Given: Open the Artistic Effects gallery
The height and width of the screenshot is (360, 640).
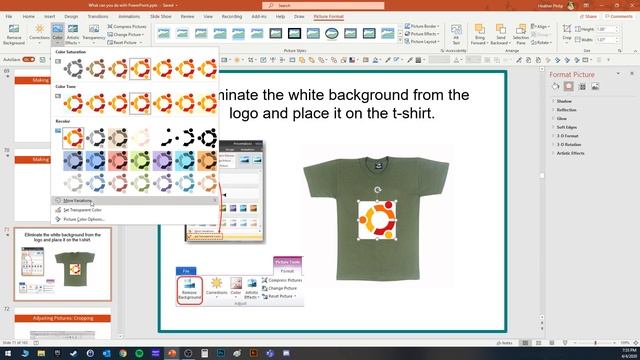Looking at the screenshot, I should tap(73, 34).
